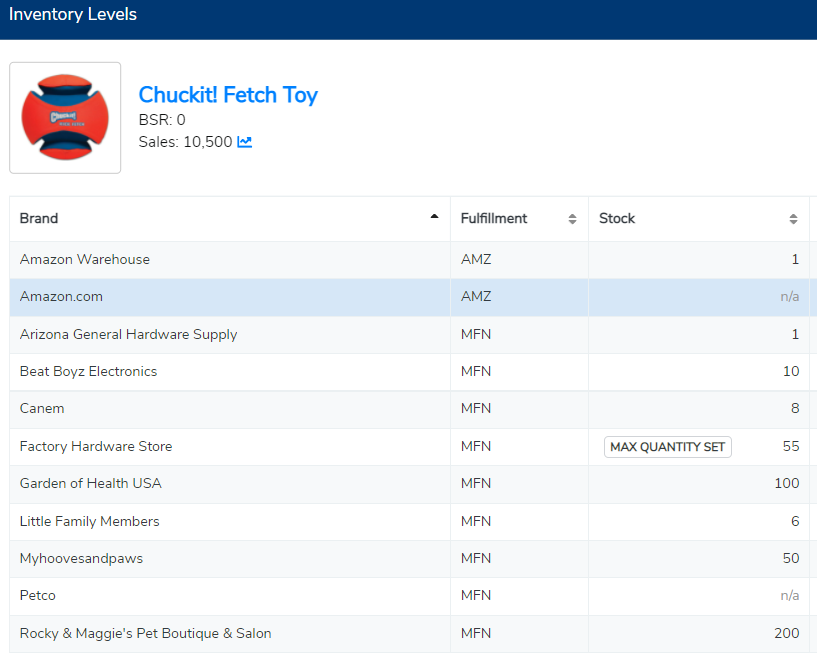Screen dimensions: 817x653
Task: Click the Chuckit ball product thumbnail
Action: tap(65, 118)
